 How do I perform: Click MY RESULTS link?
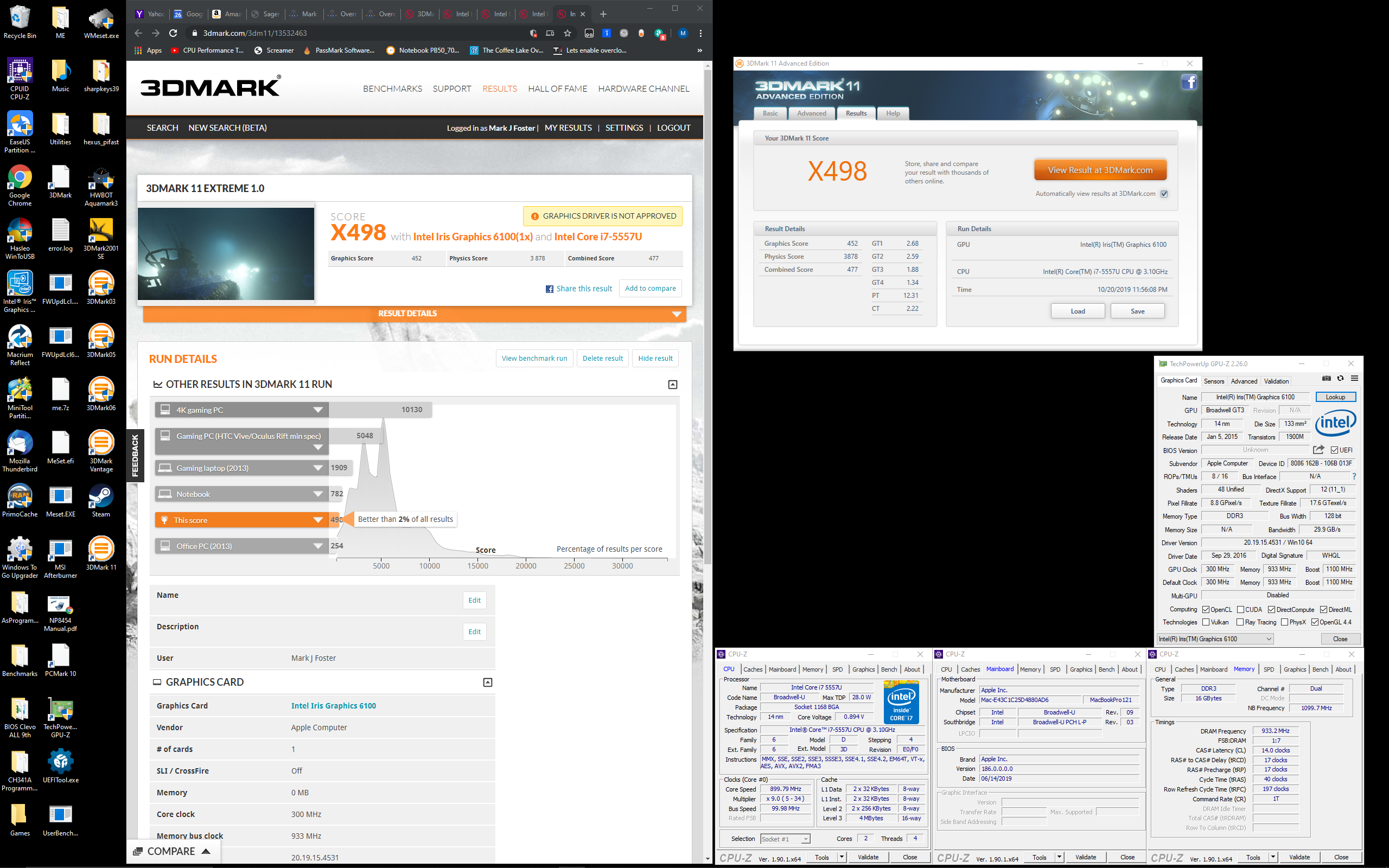tap(568, 128)
